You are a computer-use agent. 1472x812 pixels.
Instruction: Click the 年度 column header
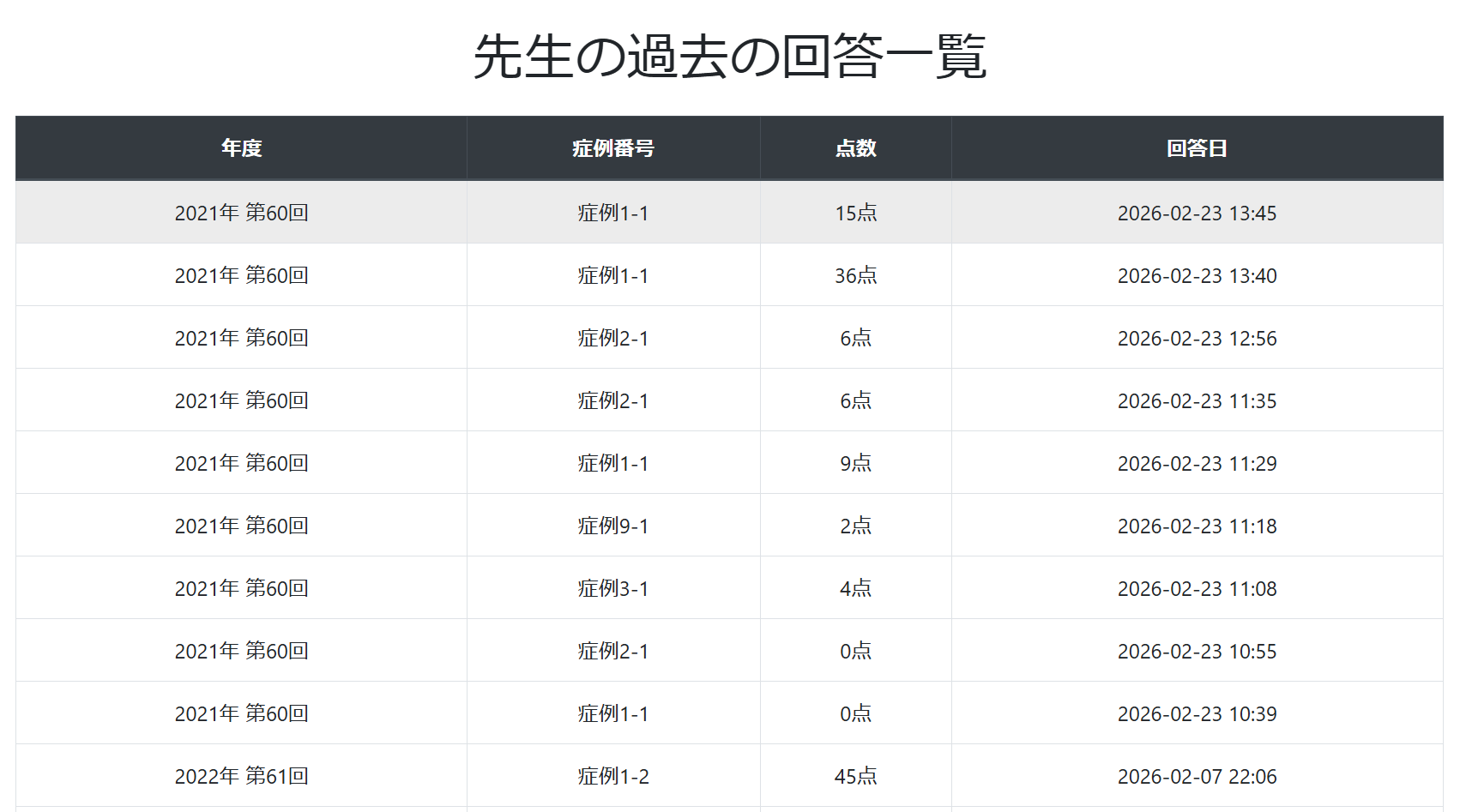pyautogui.click(x=241, y=148)
